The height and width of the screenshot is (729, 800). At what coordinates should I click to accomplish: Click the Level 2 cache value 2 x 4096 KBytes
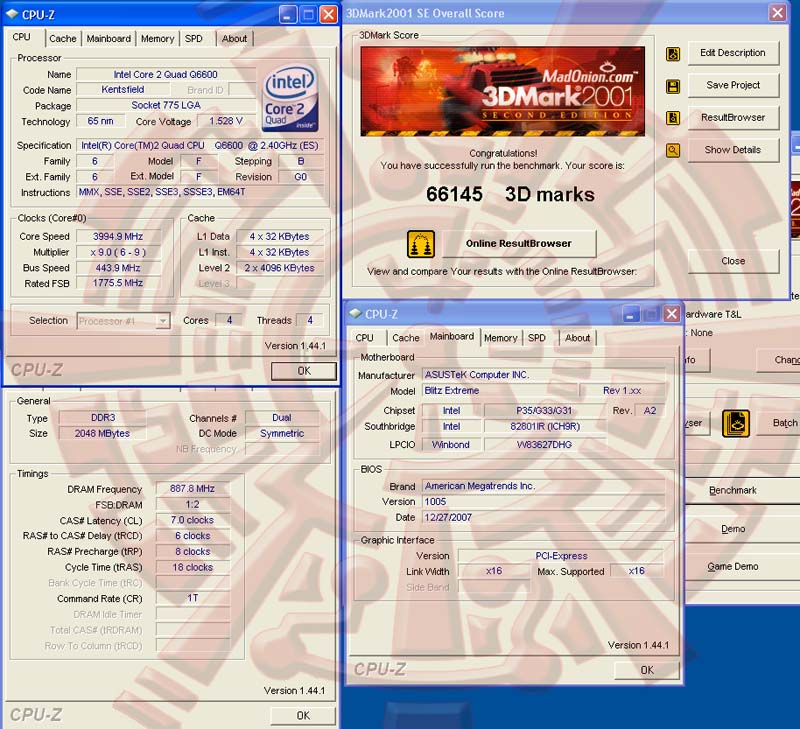[x=280, y=268]
